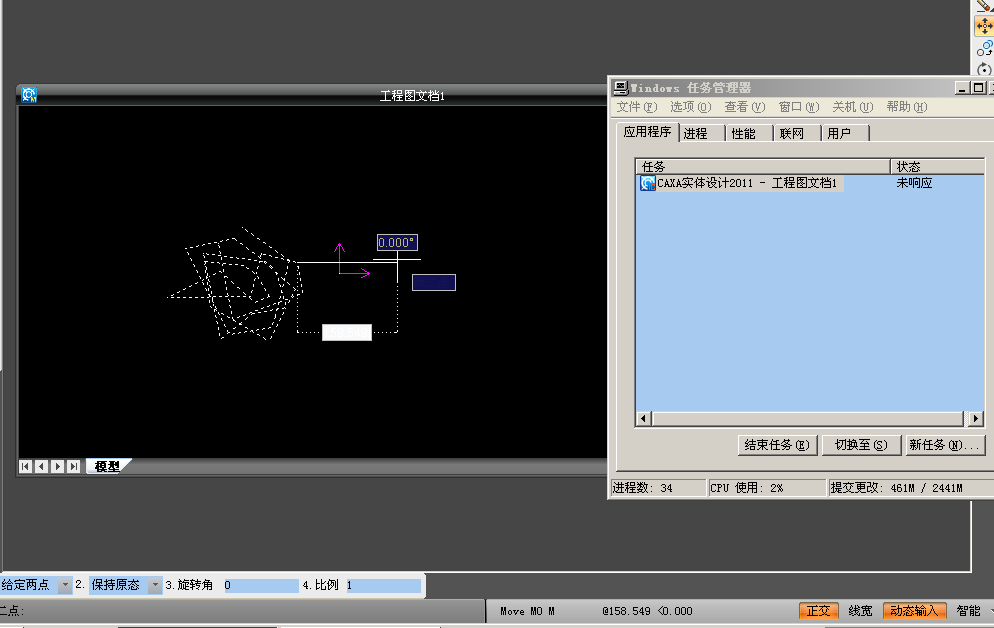994x628 pixels.
Task: Jump to first sheet tab arrow
Action: point(25,466)
